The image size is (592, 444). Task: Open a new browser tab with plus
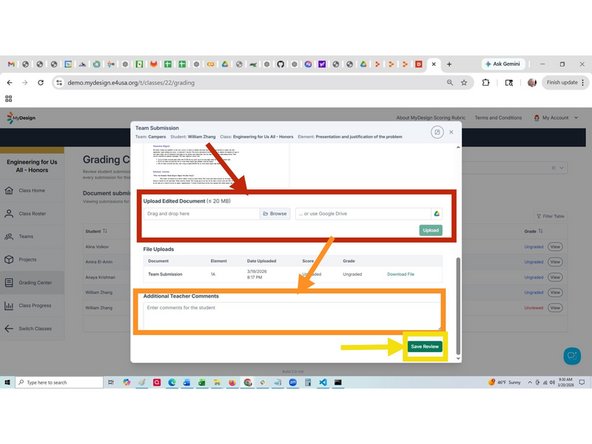(x=449, y=64)
